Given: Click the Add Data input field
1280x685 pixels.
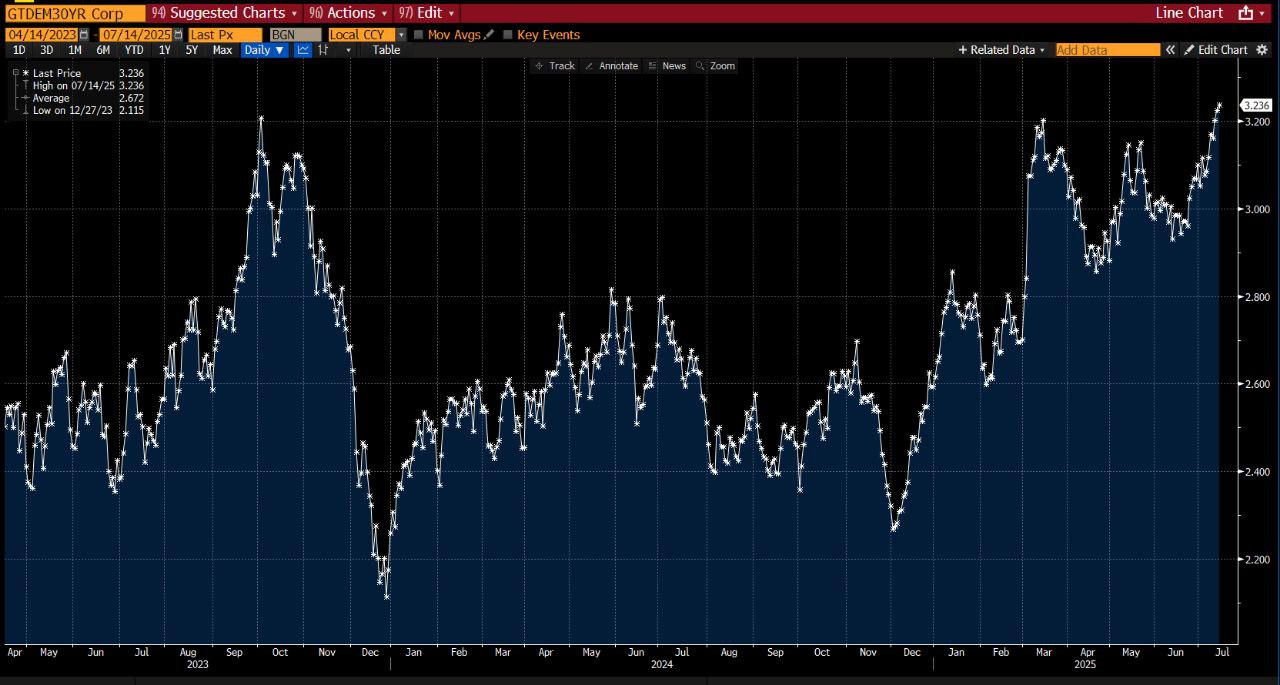Looking at the screenshot, I should [1107, 50].
